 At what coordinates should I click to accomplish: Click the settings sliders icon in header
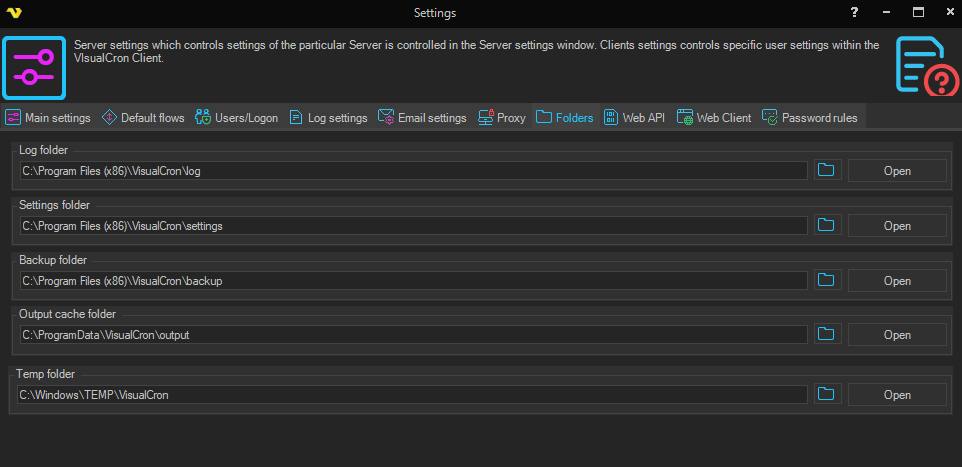(x=34, y=67)
